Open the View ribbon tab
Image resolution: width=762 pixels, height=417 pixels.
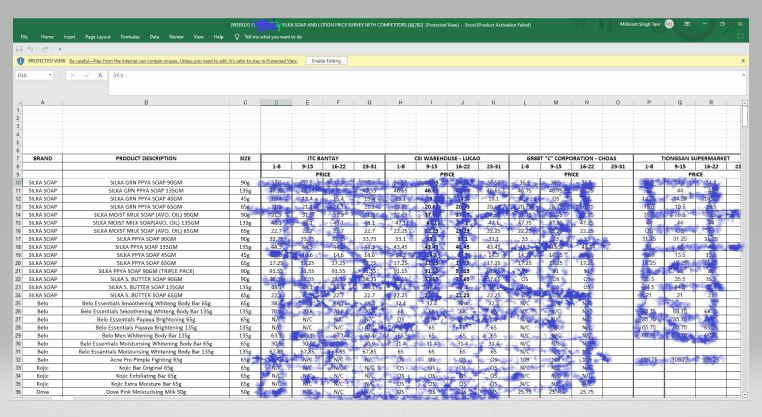click(198, 37)
